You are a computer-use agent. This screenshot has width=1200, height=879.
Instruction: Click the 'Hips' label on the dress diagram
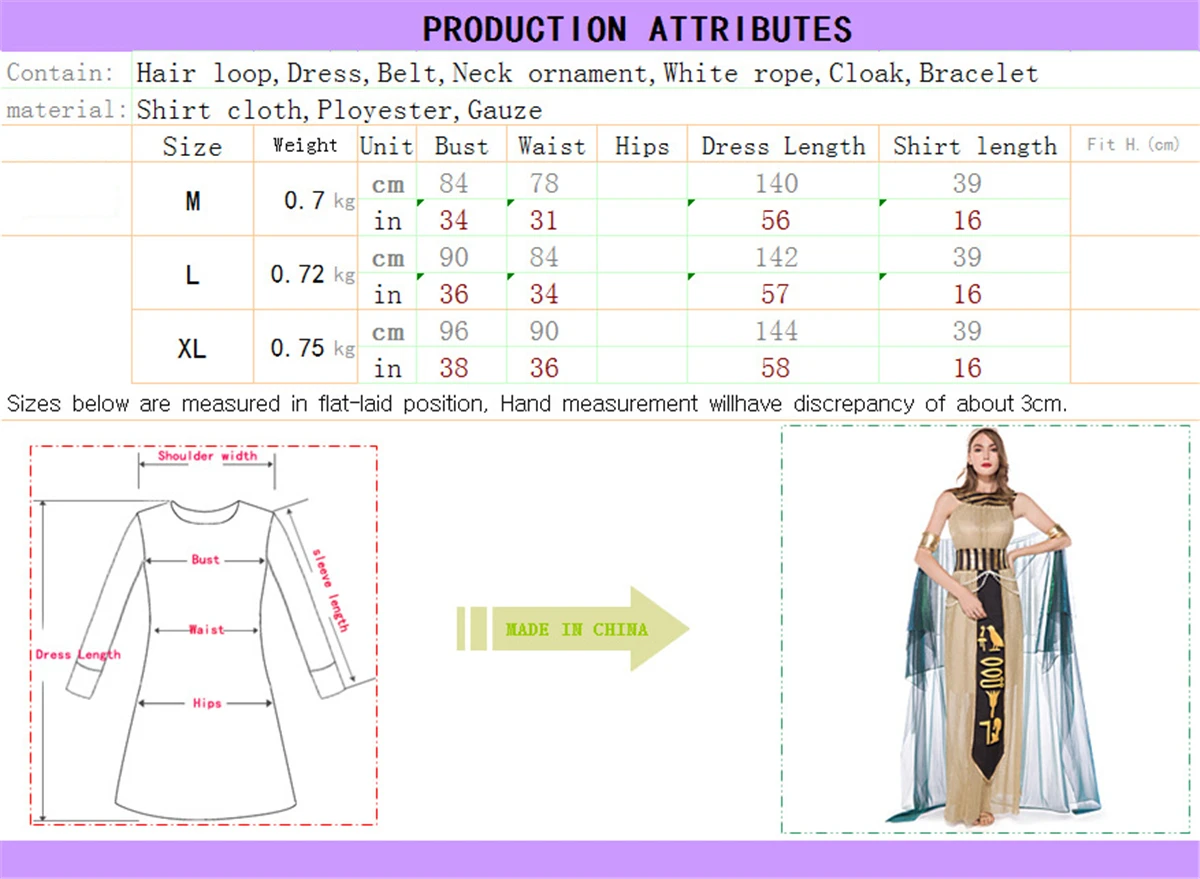[x=206, y=704]
